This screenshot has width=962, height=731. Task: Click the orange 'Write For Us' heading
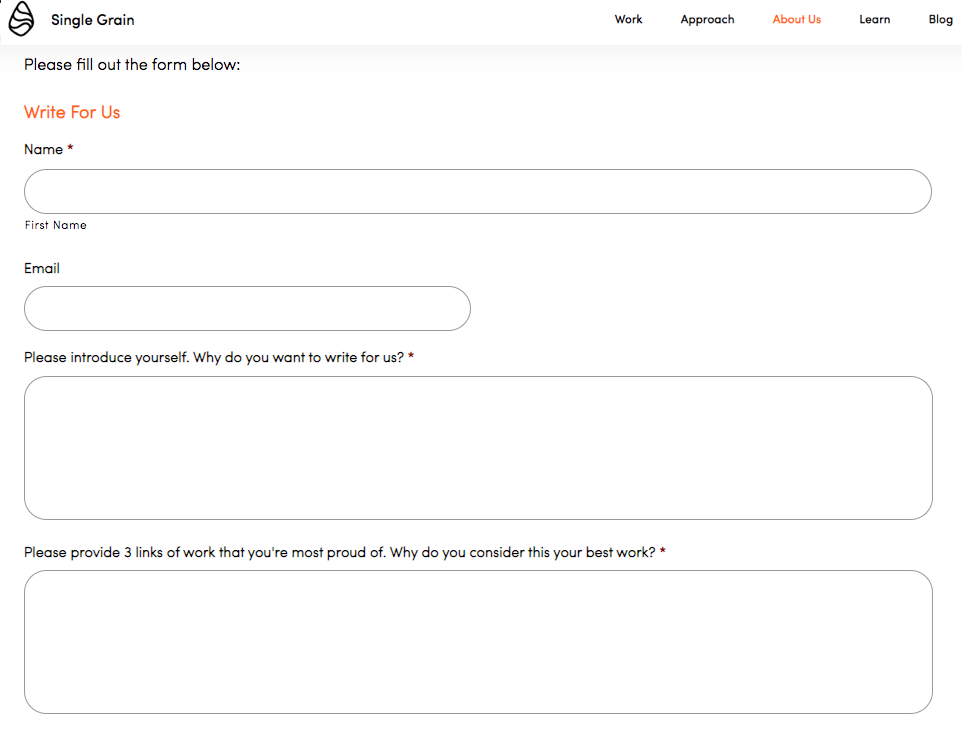pyautogui.click(x=72, y=112)
